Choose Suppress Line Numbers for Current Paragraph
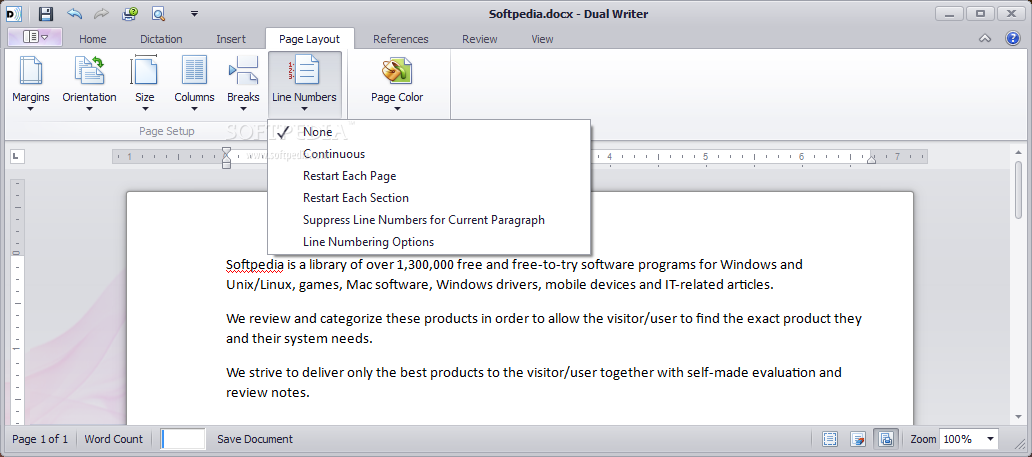This screenshot has height=457, width=1032. point(429,220)
